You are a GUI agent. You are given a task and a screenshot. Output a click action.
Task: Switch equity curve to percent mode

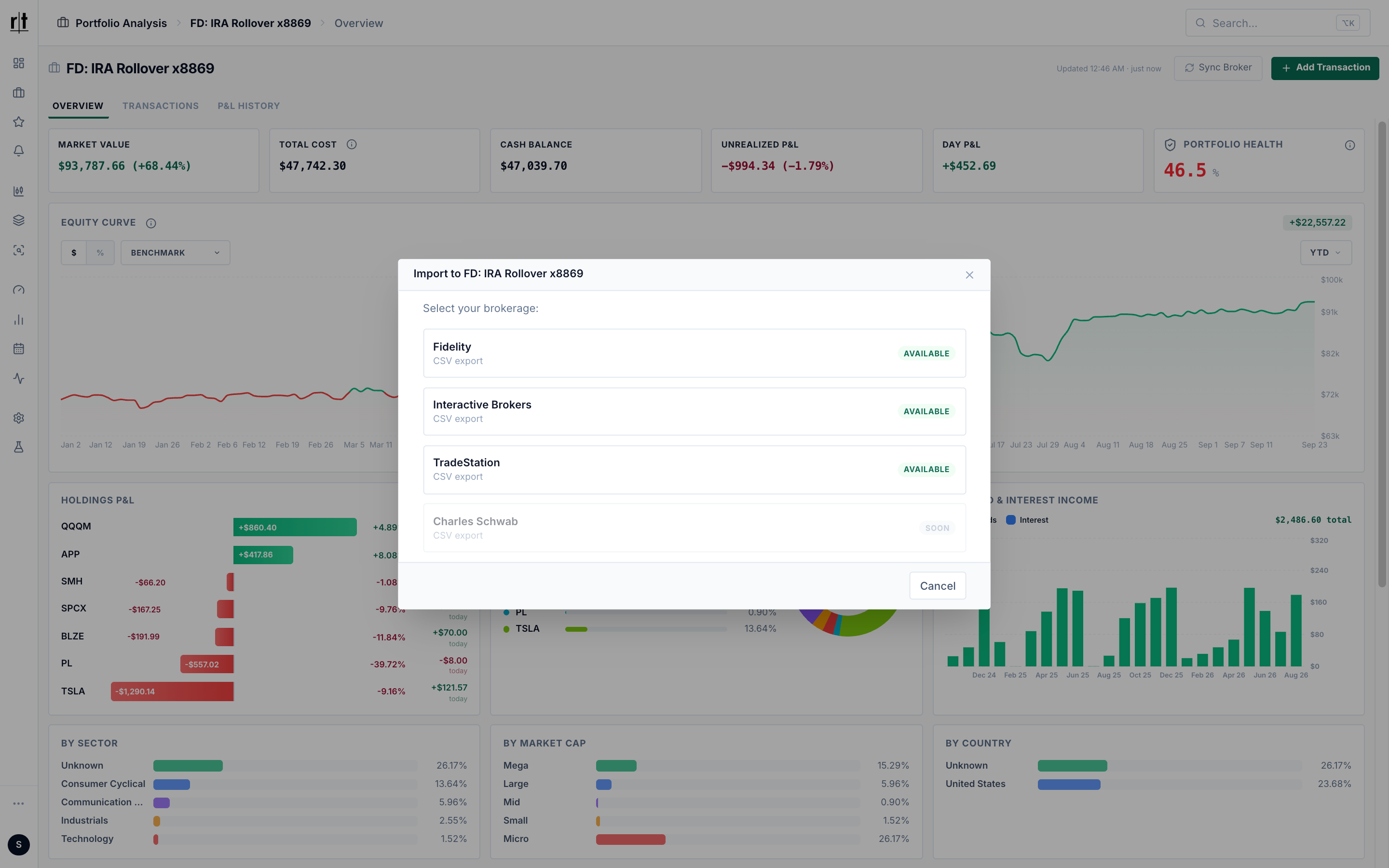click(x=100, y=253)
